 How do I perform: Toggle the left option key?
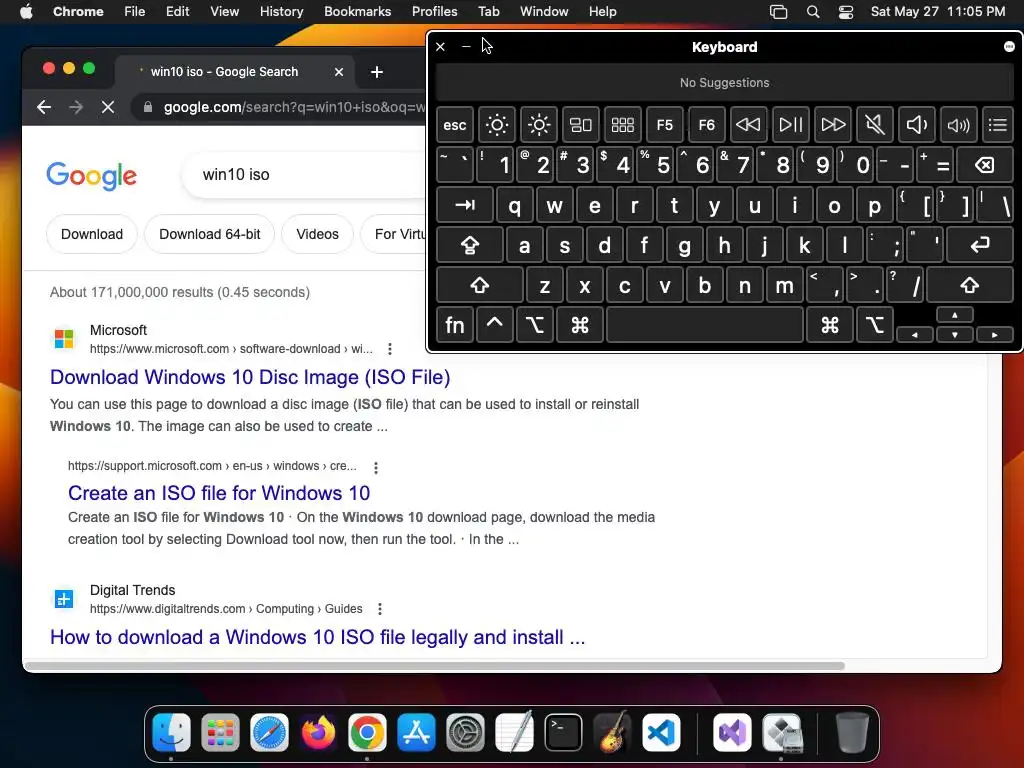[x=534, y=325]
